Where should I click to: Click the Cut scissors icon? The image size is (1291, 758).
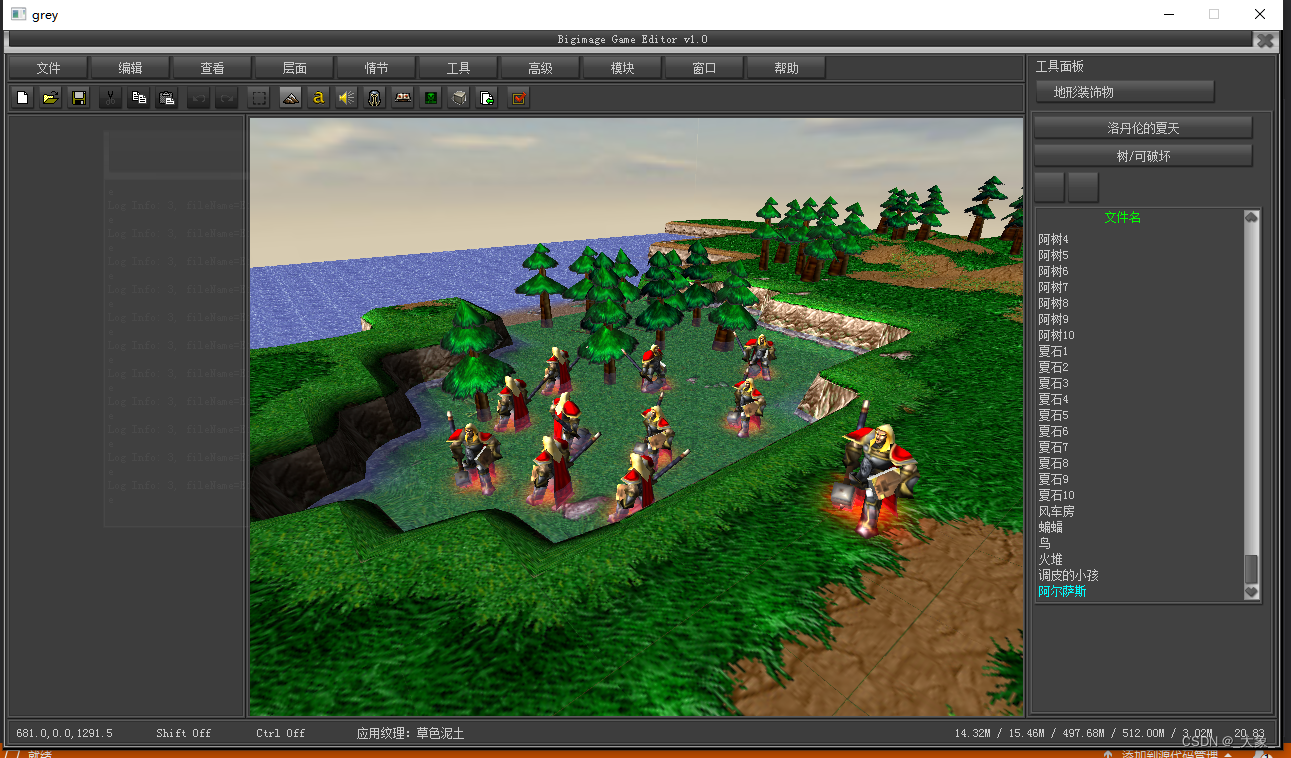[110, 98]
